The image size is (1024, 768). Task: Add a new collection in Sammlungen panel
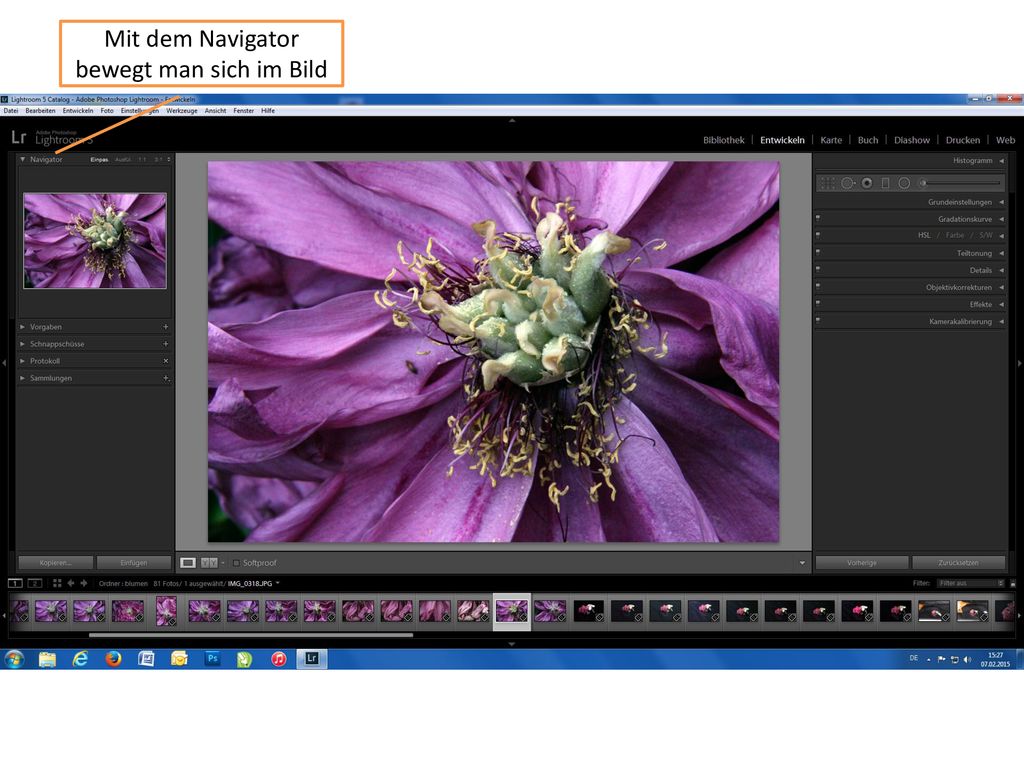pos(165,378)
